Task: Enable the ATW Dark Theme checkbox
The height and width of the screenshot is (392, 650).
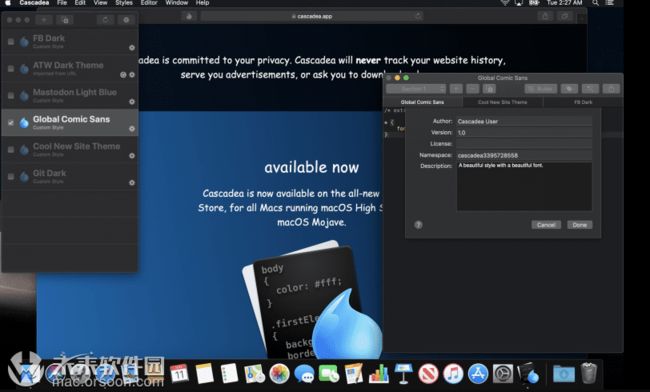Action: pyautogui.click(x=11, y=69)
